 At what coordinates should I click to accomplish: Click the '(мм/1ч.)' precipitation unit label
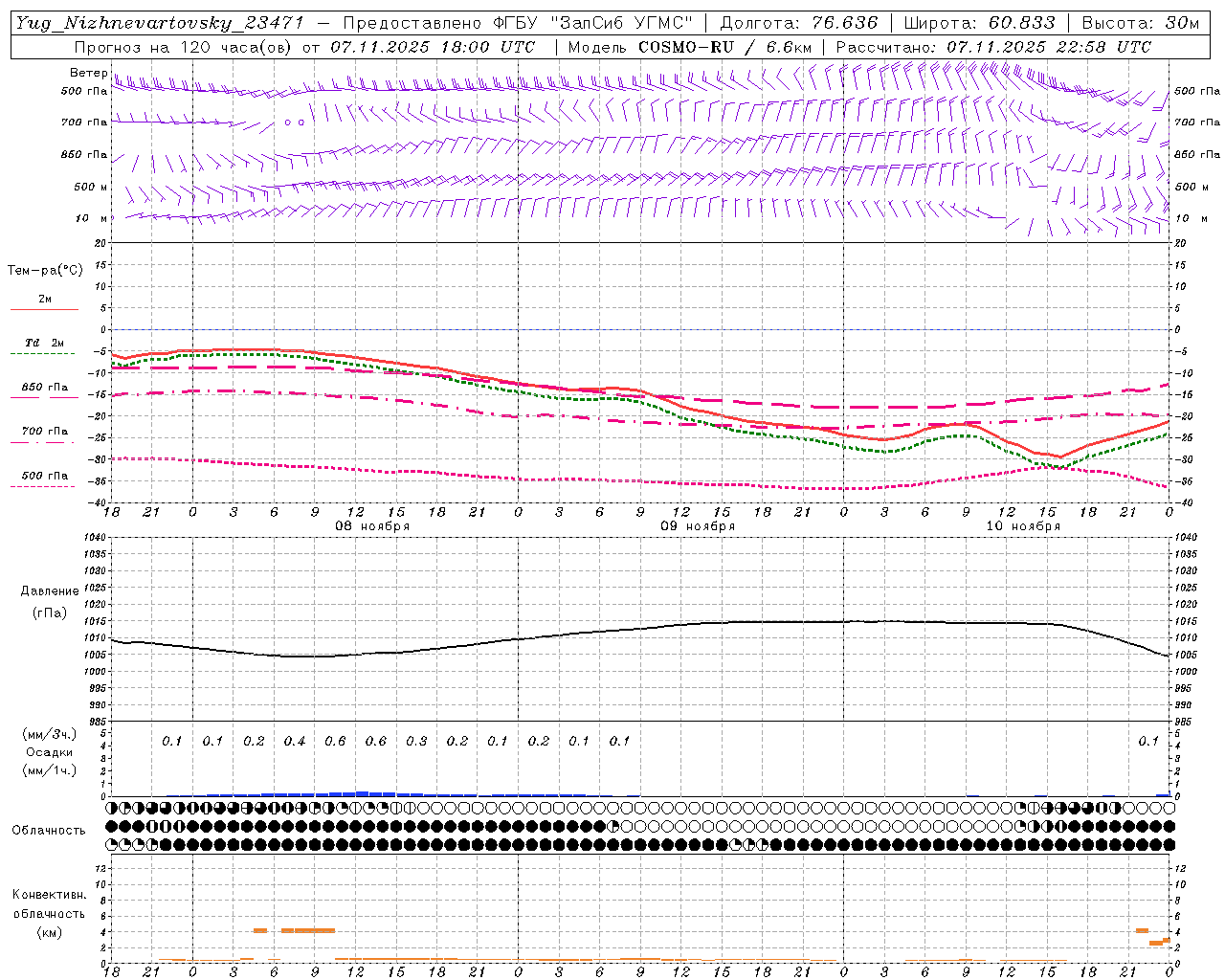point(50,770)
